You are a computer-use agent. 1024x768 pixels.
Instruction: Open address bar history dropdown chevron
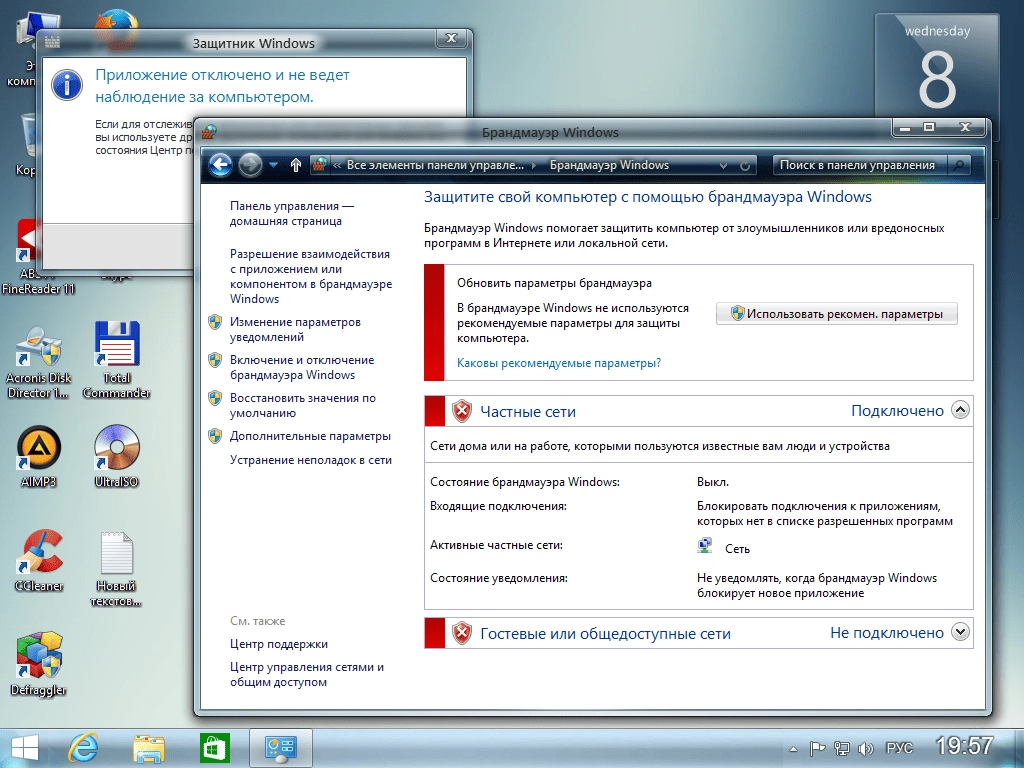(x=724, y=166)
